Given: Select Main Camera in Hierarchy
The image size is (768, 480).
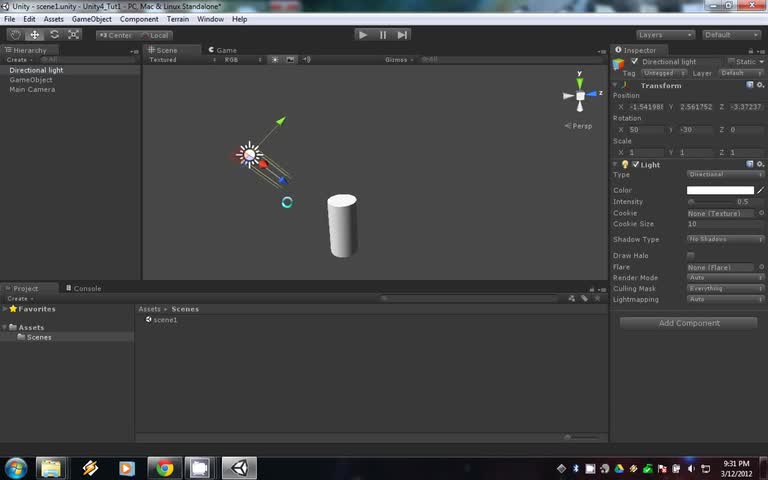Looking at the screenshot, I should (71, 90).
